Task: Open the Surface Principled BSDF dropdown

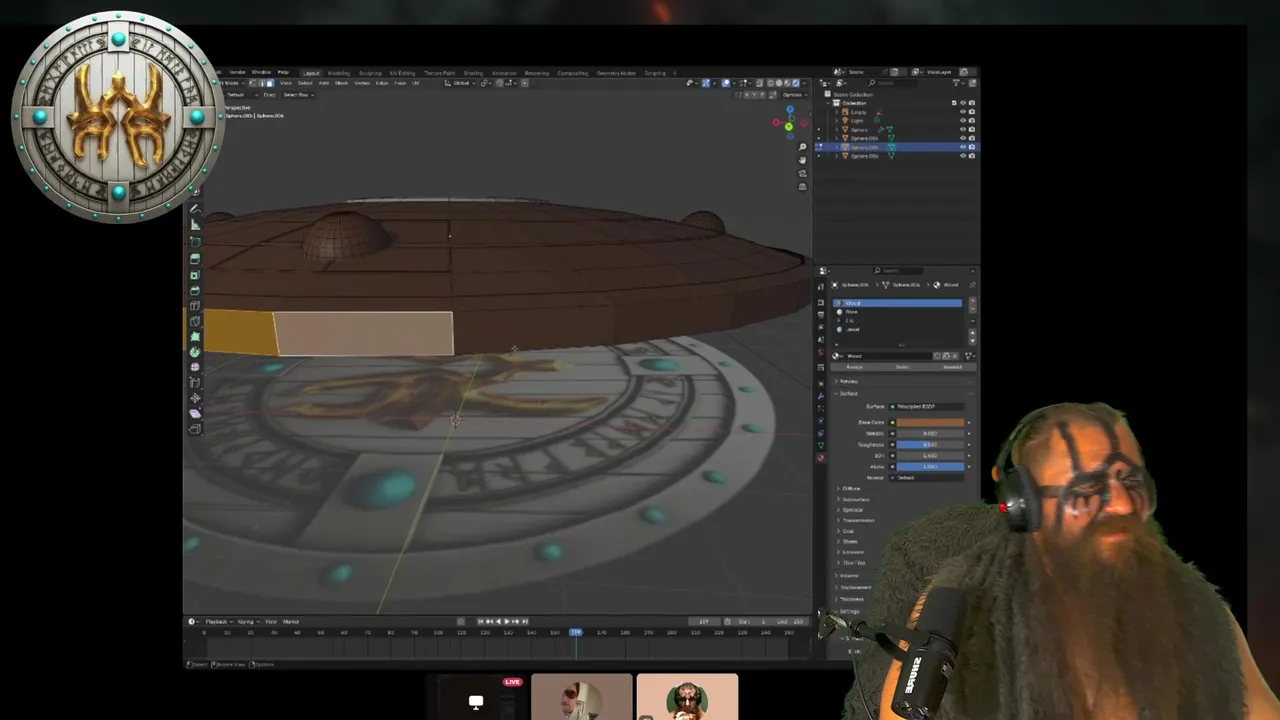Action: [x=926, y=406]
